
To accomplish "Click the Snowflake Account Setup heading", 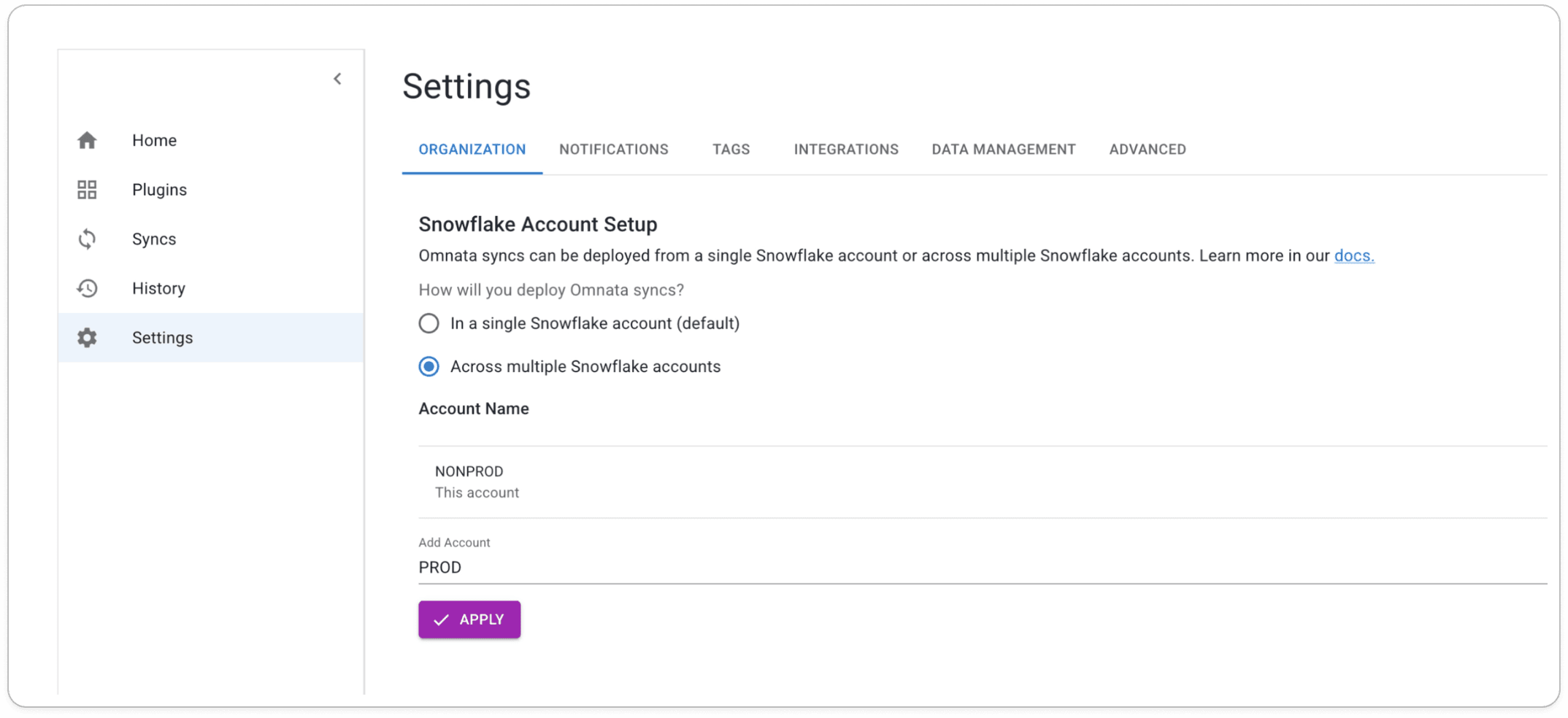I will tap(538, 224).
